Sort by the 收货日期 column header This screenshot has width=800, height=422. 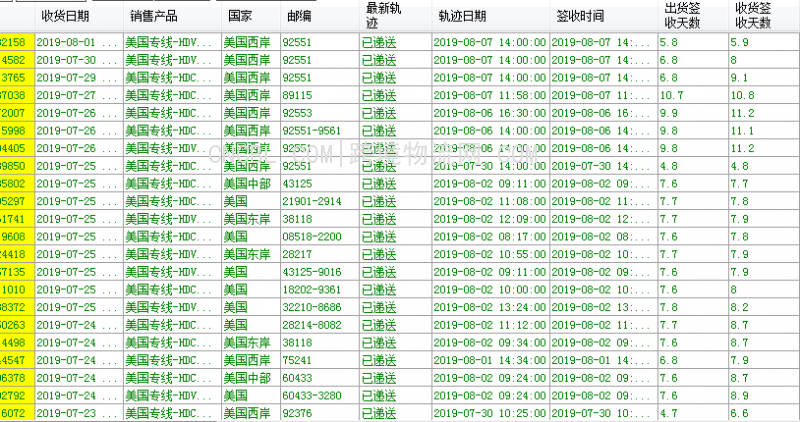click(x=65, y=16)
